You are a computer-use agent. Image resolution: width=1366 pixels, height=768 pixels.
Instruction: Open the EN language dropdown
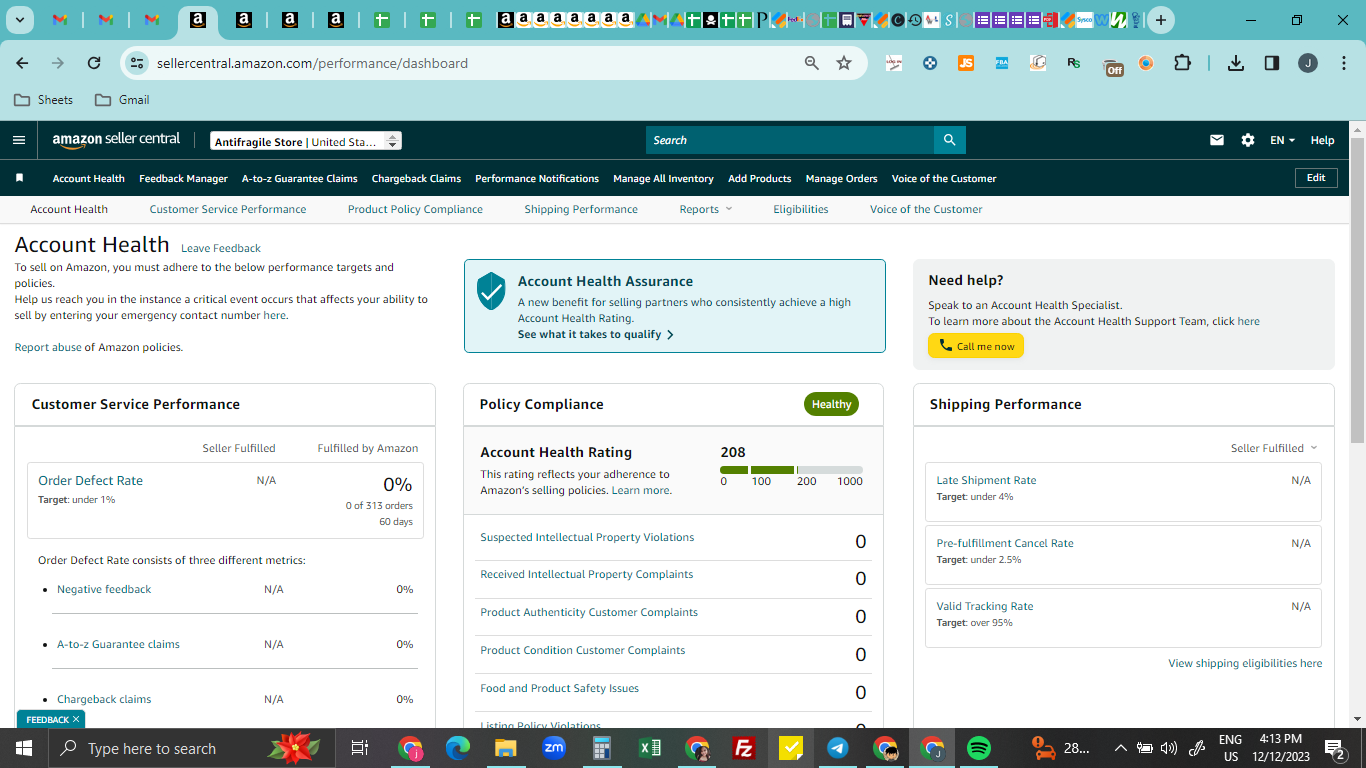[1283, 140]
